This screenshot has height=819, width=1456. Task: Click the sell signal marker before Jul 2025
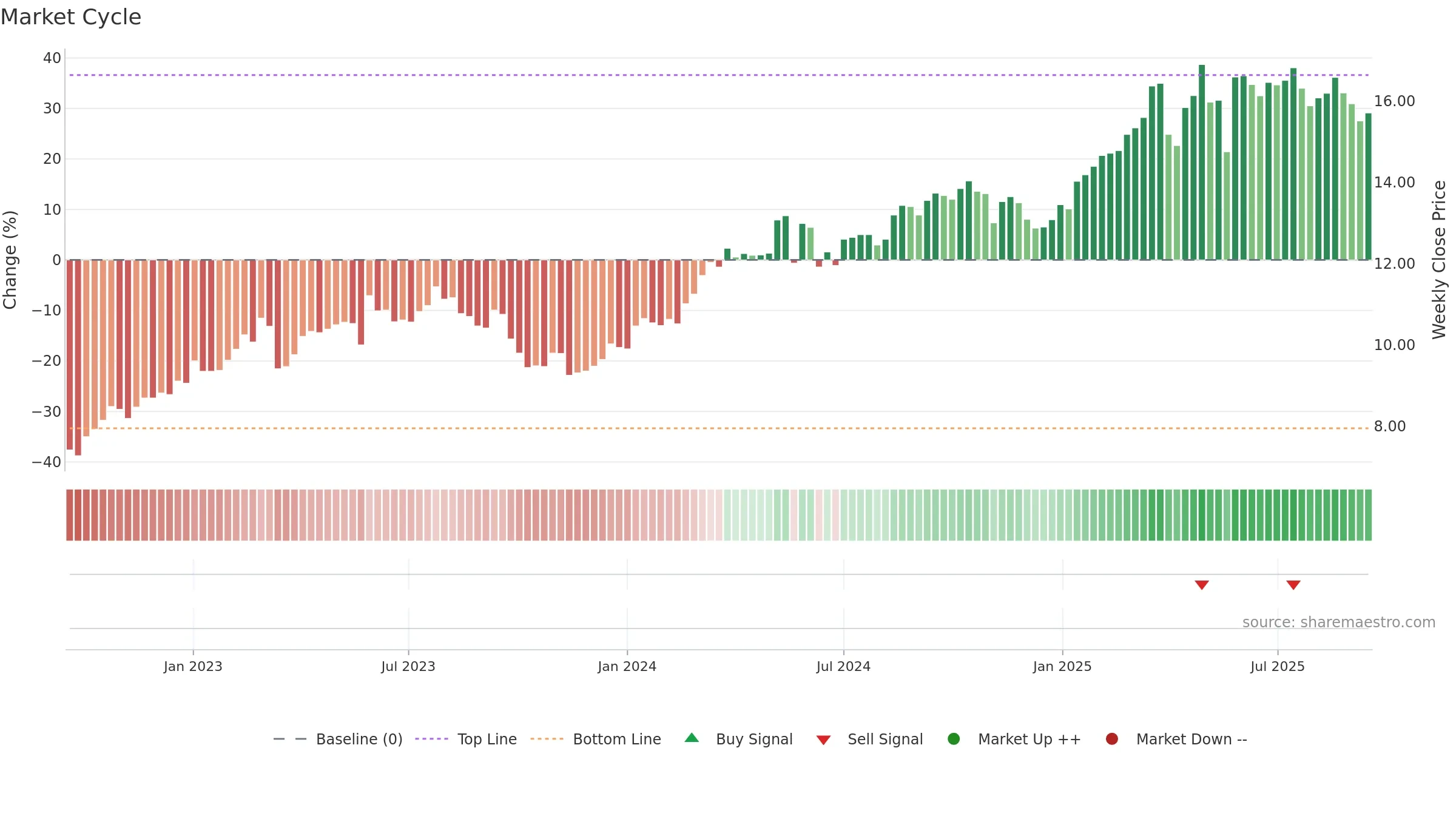point(1202,585)
